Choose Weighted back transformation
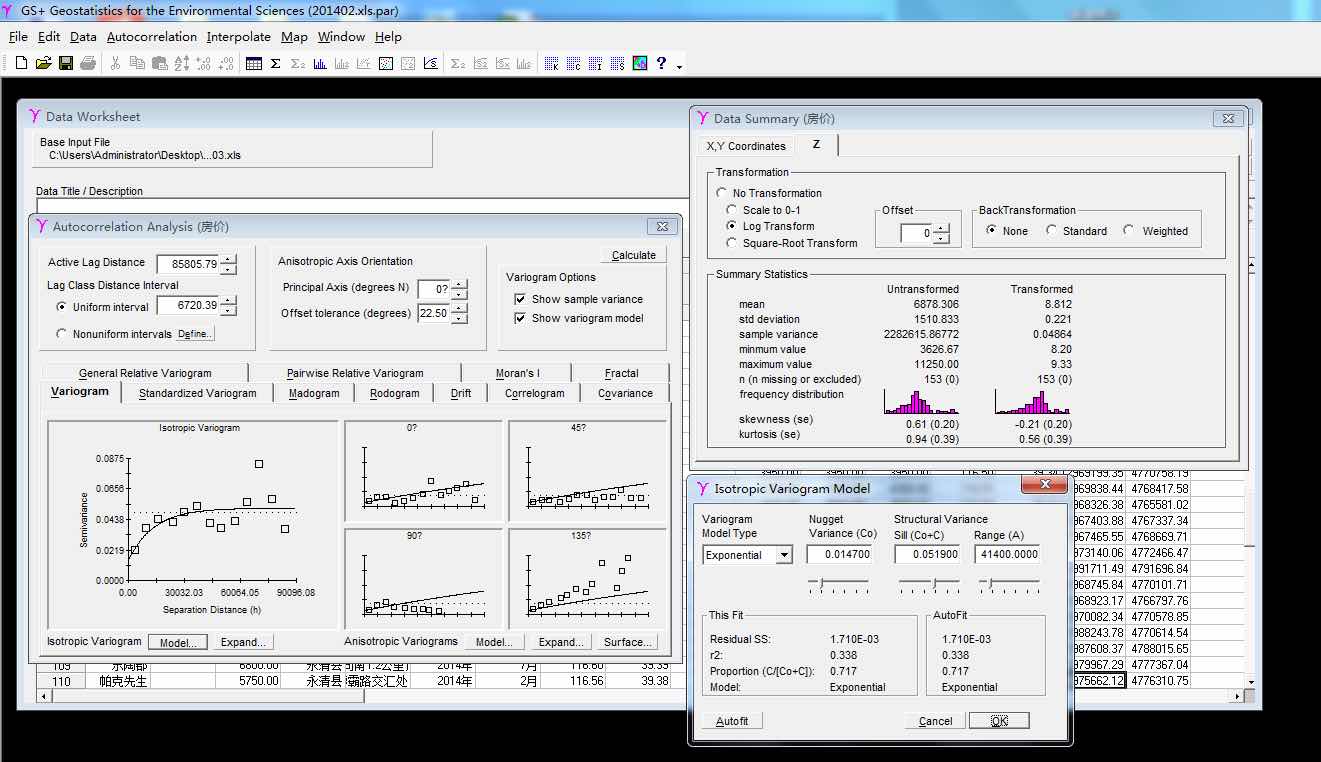 coord(1129,230)
